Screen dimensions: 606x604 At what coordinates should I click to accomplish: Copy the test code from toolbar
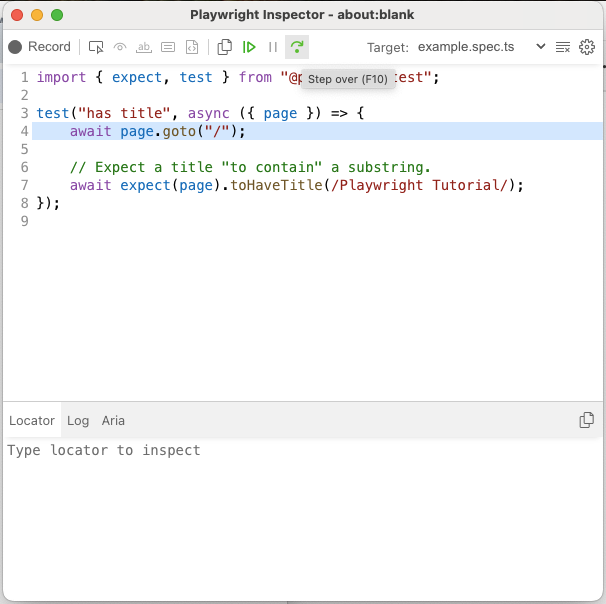point(225,47)
